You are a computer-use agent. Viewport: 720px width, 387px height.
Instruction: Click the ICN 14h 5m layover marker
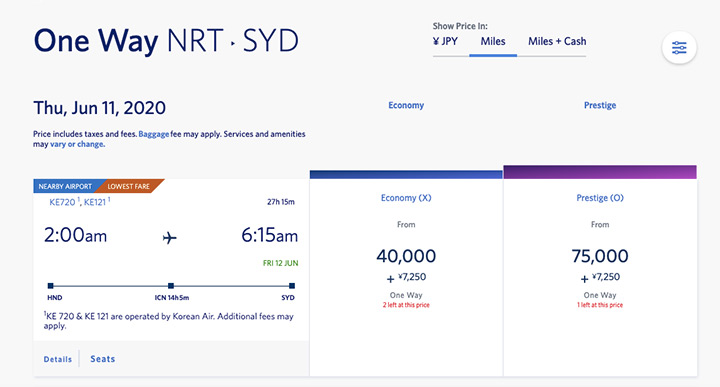tap(171, 286)
